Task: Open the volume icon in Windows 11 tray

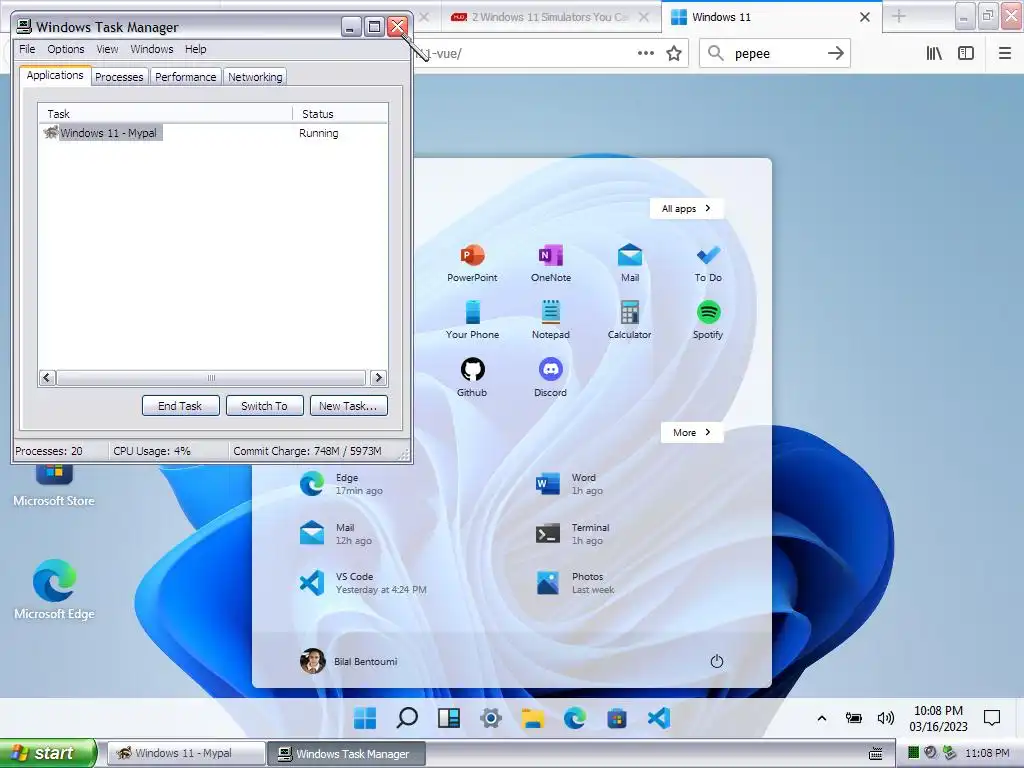Action: 886,718
